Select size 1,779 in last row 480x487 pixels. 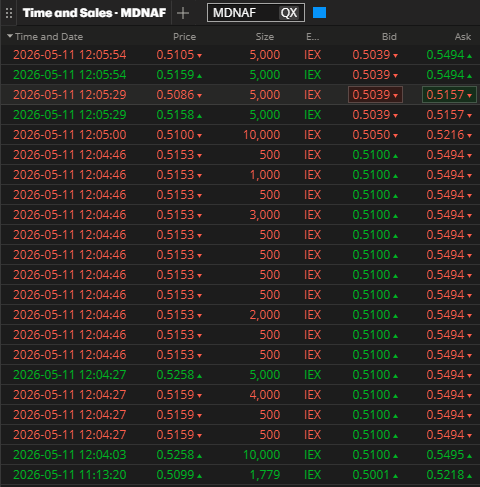[x=265, y=475]
